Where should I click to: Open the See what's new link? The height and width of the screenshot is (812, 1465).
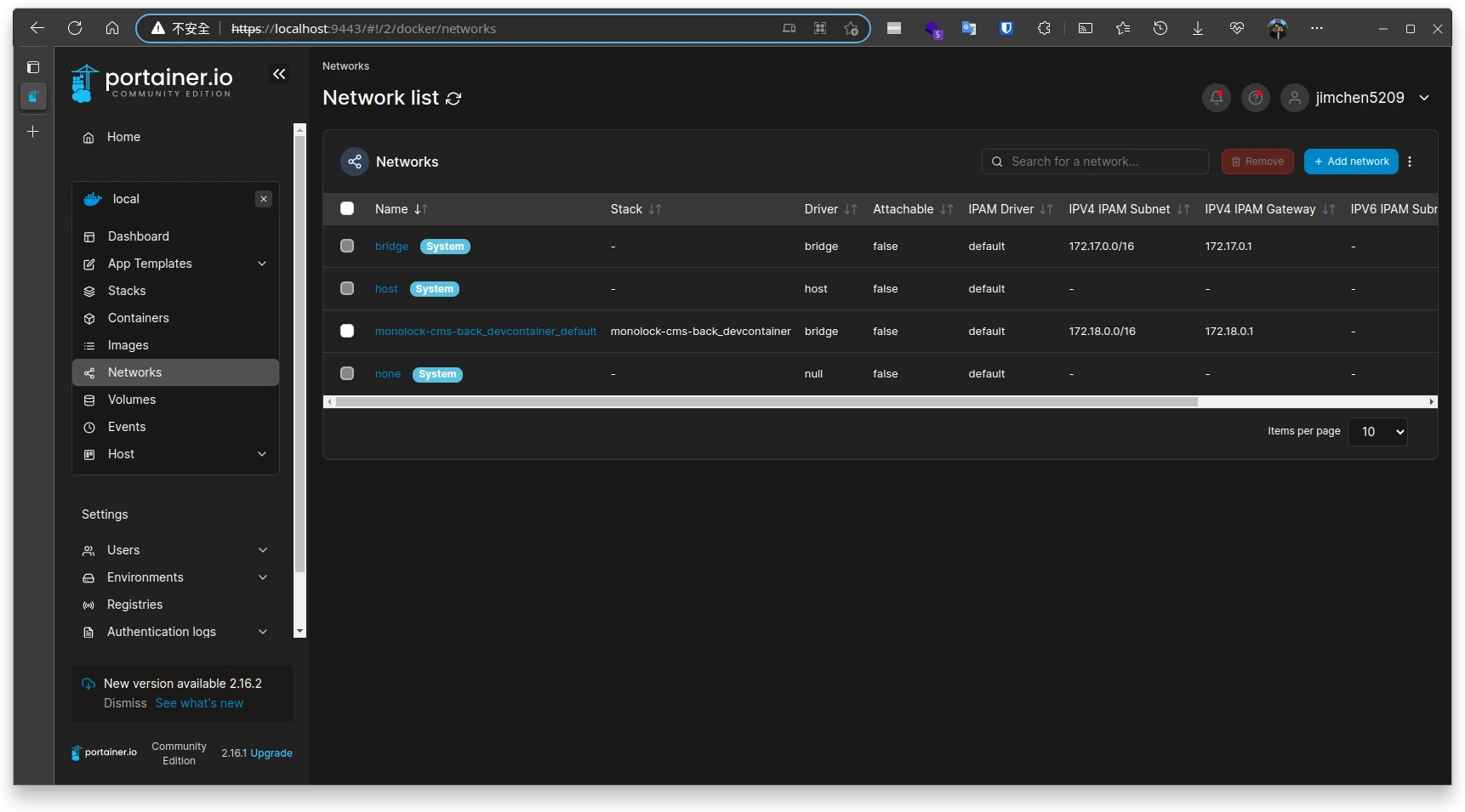point(199,703)
